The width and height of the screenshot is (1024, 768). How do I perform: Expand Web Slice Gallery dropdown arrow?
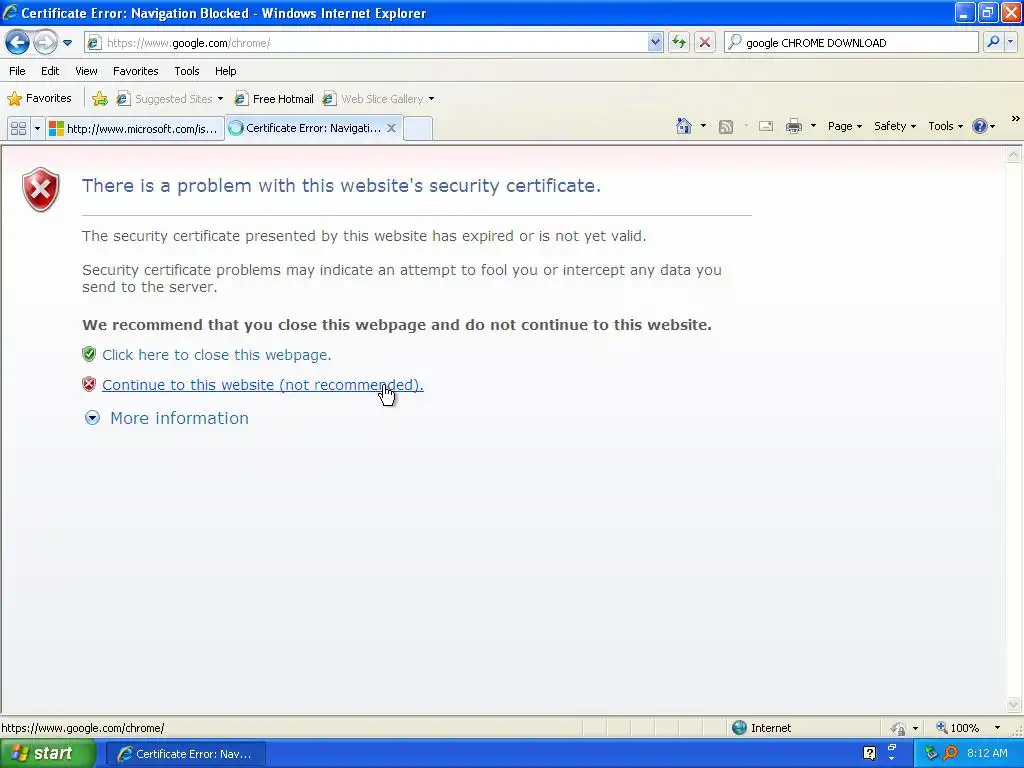pos(431,99)
